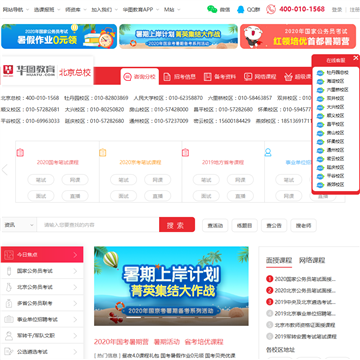Viewport: 360px width, 360px height.
Task: Click the chat bubble icon in 咨询分校 tab
Action: (x=128, y=77)
